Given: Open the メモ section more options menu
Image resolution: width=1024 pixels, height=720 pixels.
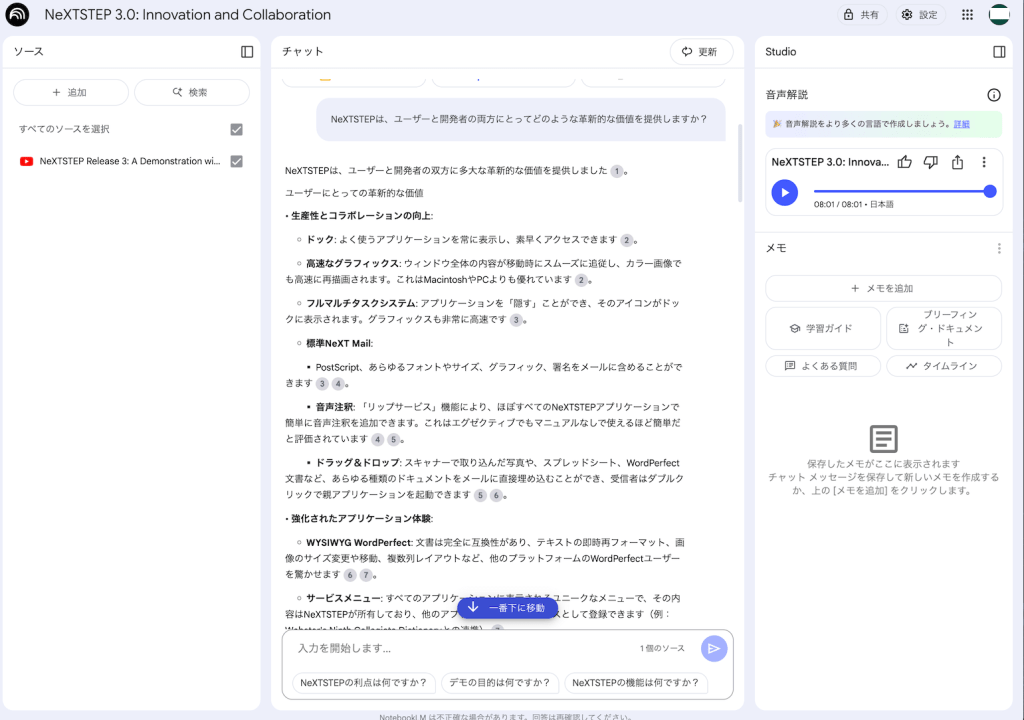Looking at the screenshot, I should [x=999, y=248].
